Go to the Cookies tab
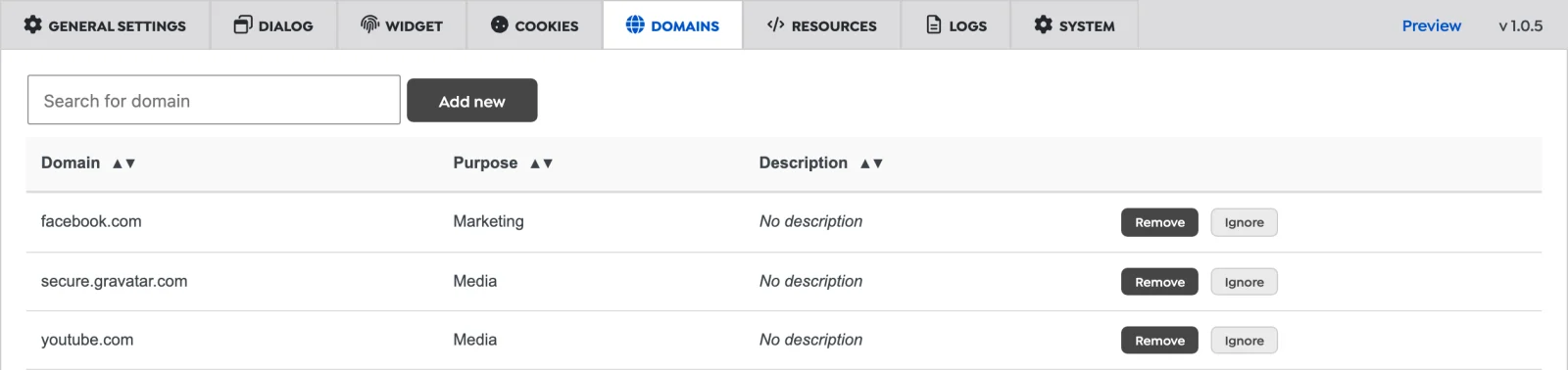 coord(534,25)
